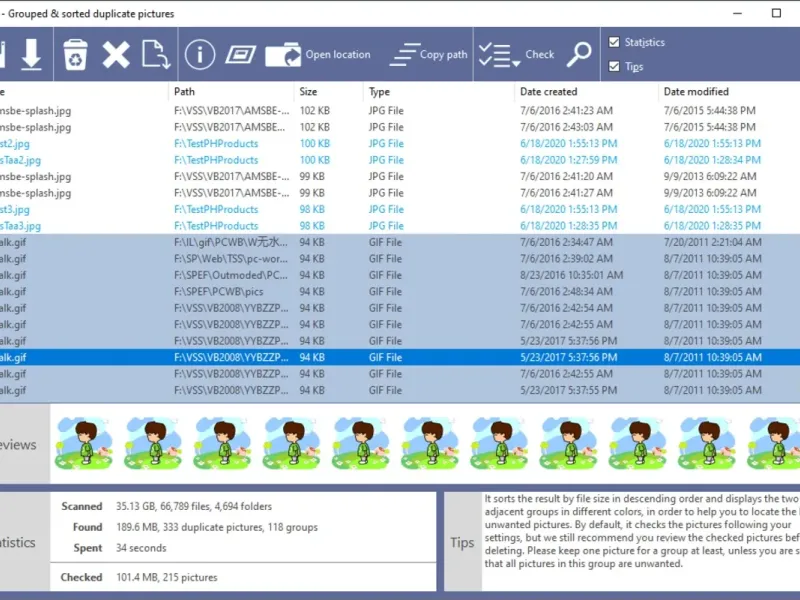Click the 7/6/2016 2:39:02 AM created date
This screenshot has width=800, height=600.
click(x=566, y=259)
